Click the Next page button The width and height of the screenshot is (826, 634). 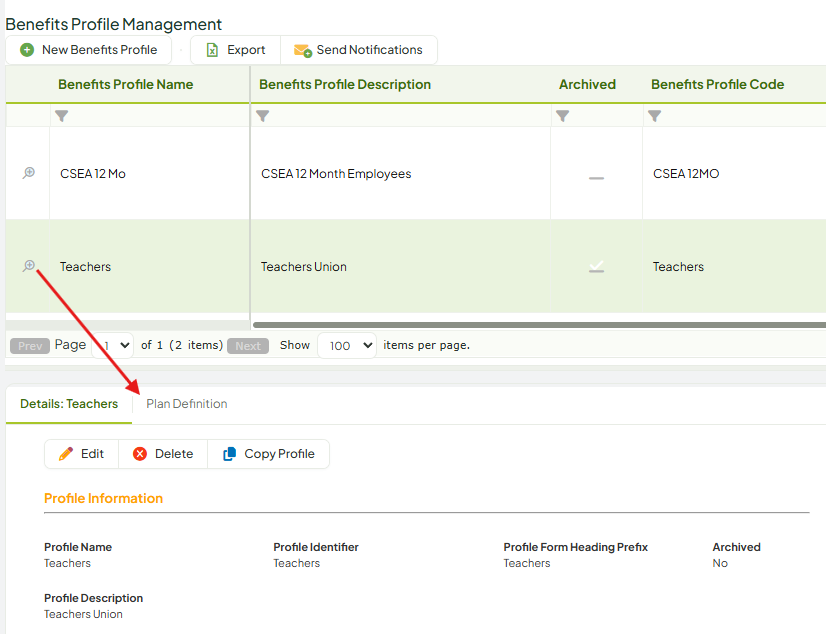pos(248,345)
